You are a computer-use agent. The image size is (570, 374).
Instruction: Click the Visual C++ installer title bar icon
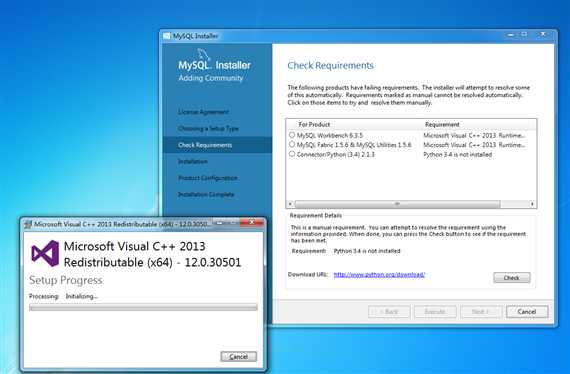(x=28, y=224)
